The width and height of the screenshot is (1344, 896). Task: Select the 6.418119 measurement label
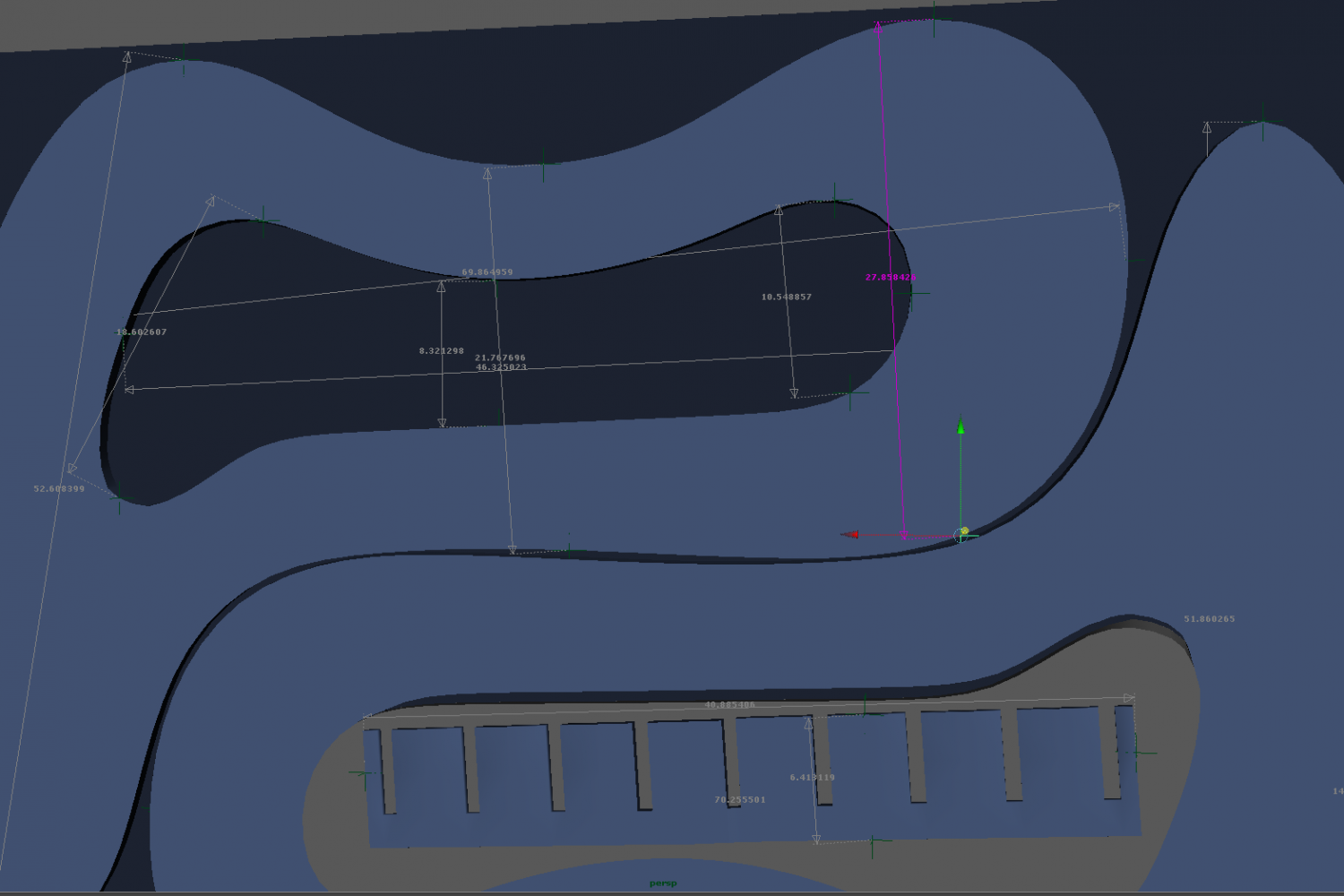pos(812,778)
